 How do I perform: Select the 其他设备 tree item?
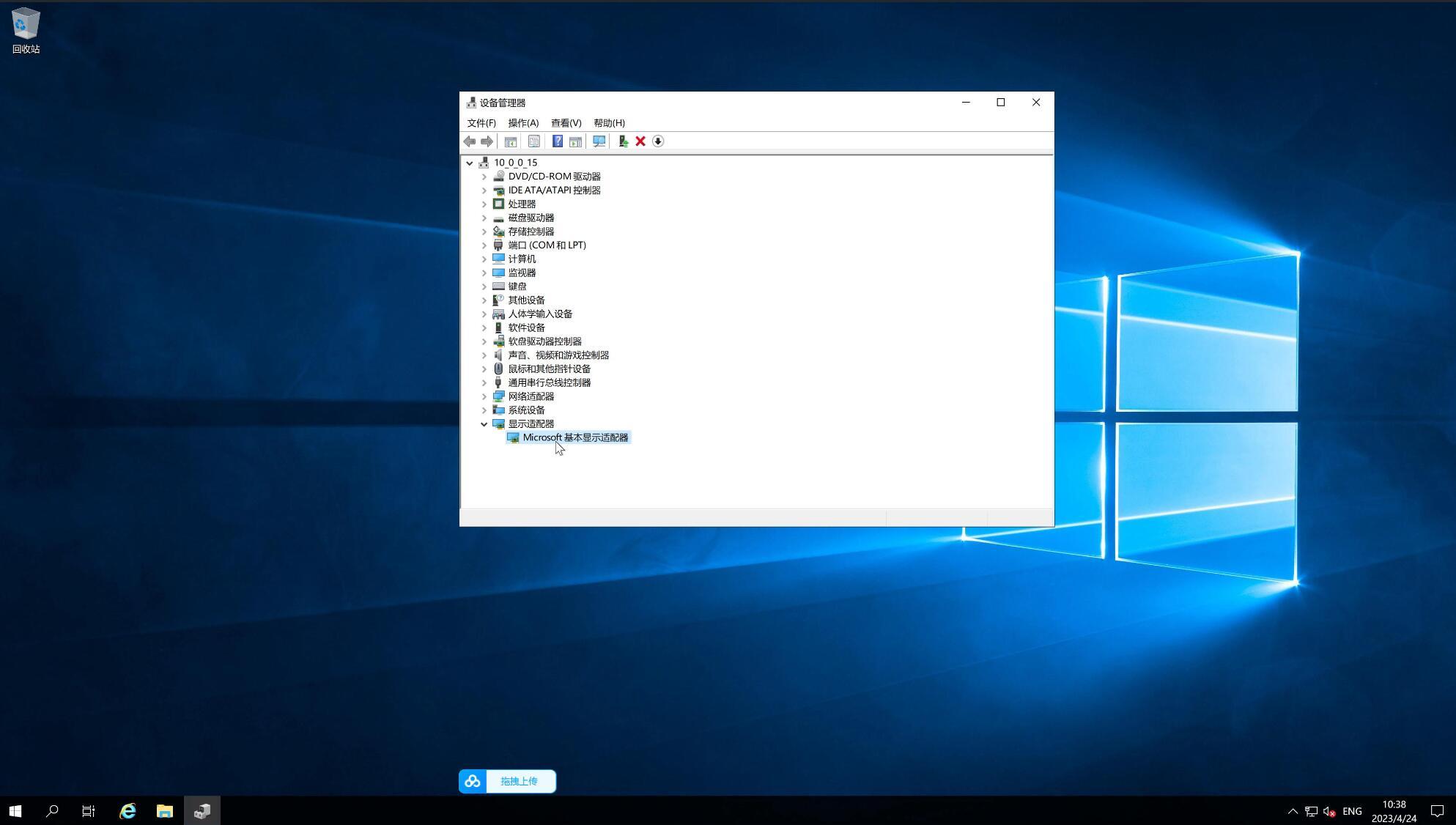[x=526, y=300]
